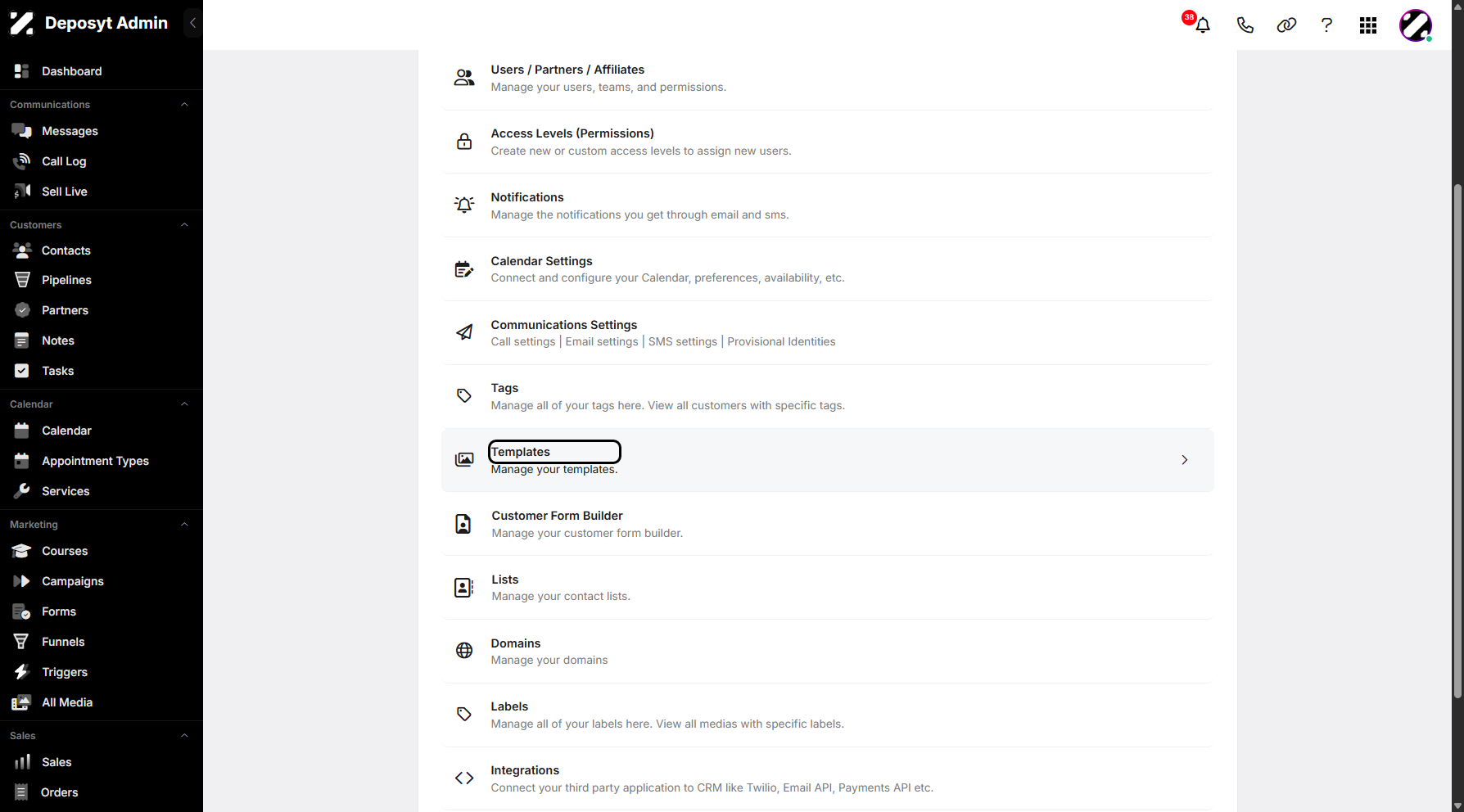Collapse the Calendar sidebar section
The height and width of the screenshot is (812, 1464).
tap(184, 404)
